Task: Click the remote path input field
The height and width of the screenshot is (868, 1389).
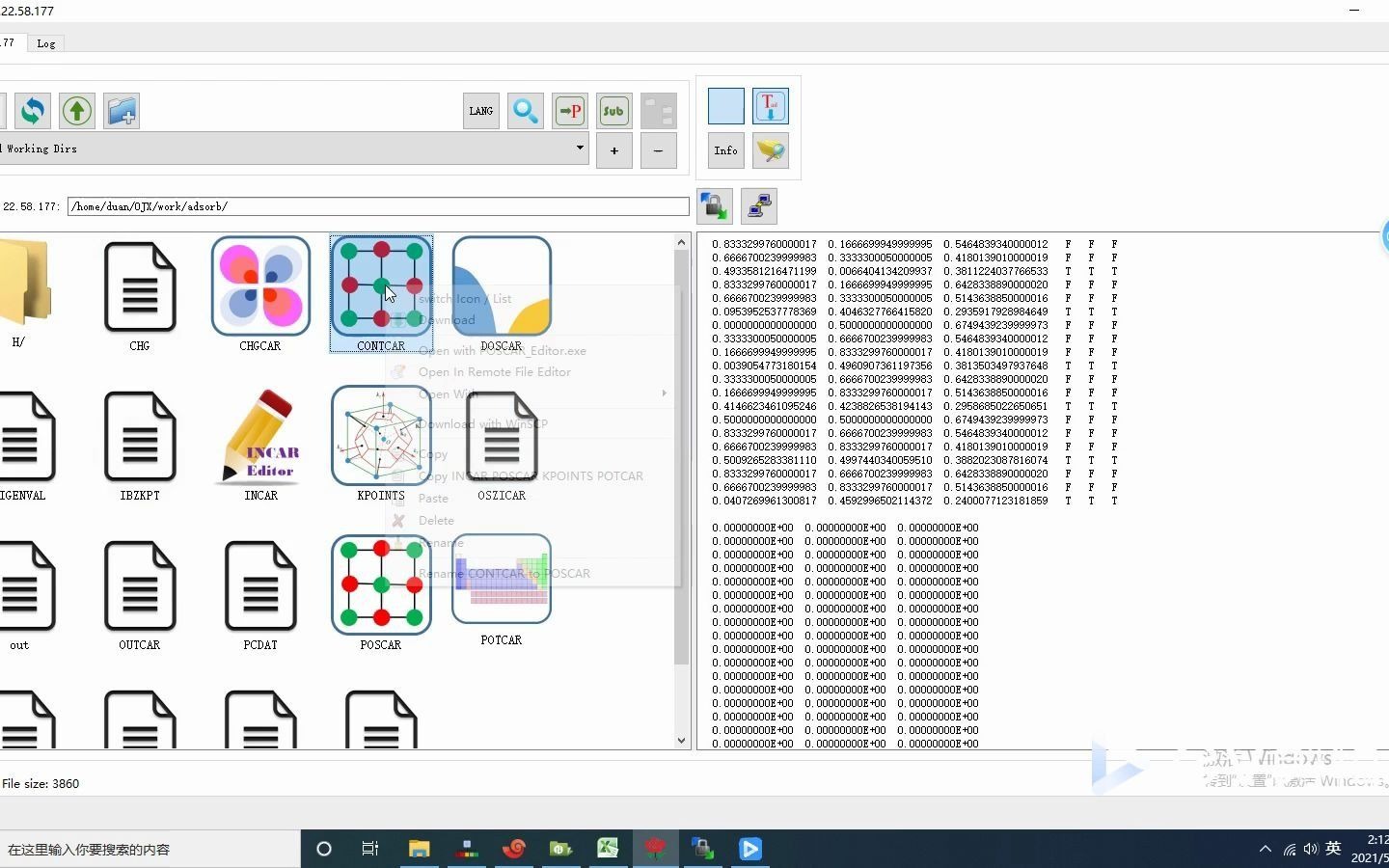Action: (x=378, y=206)
